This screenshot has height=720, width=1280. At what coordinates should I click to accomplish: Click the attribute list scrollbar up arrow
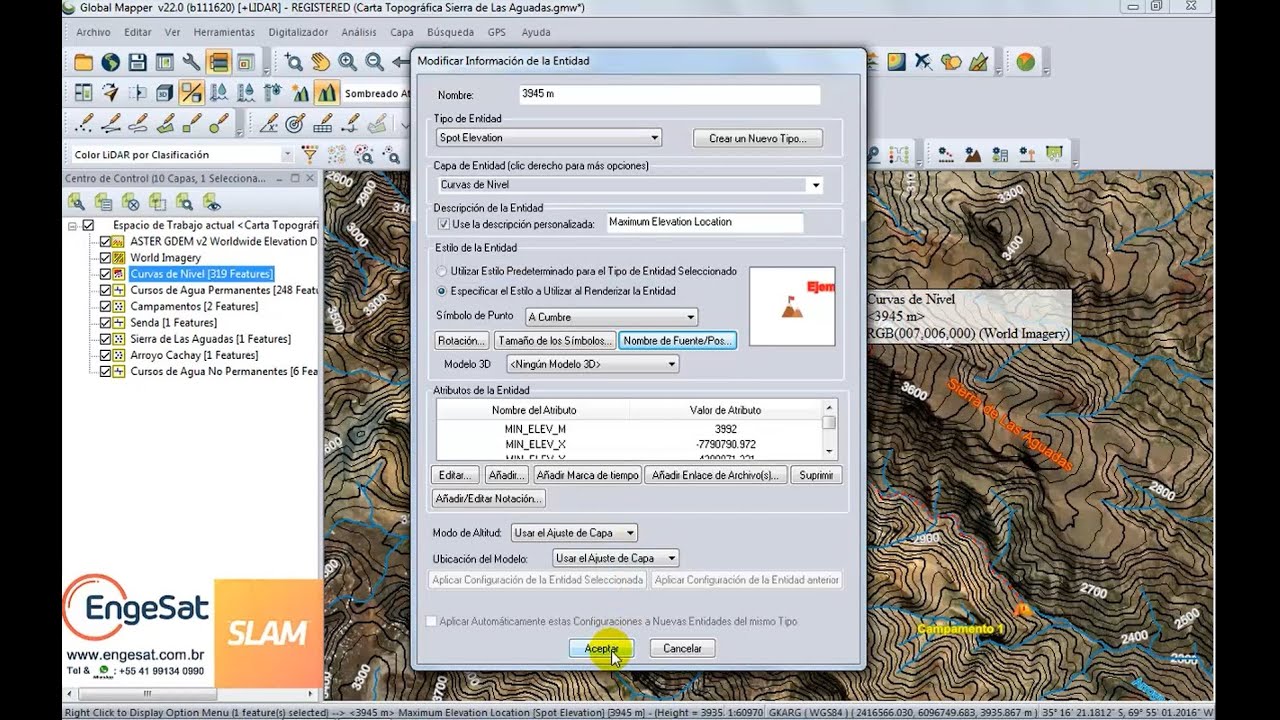point(828,407)
